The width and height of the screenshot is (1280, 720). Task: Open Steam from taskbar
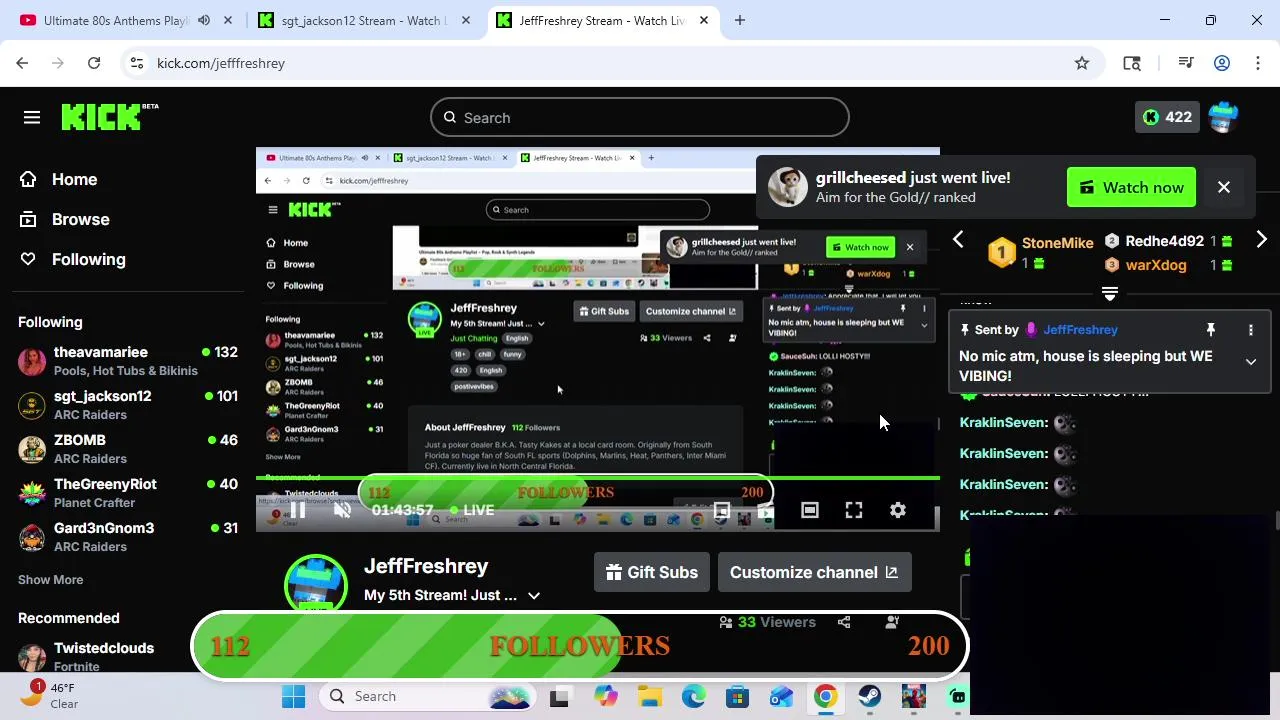tap(869, 696)
